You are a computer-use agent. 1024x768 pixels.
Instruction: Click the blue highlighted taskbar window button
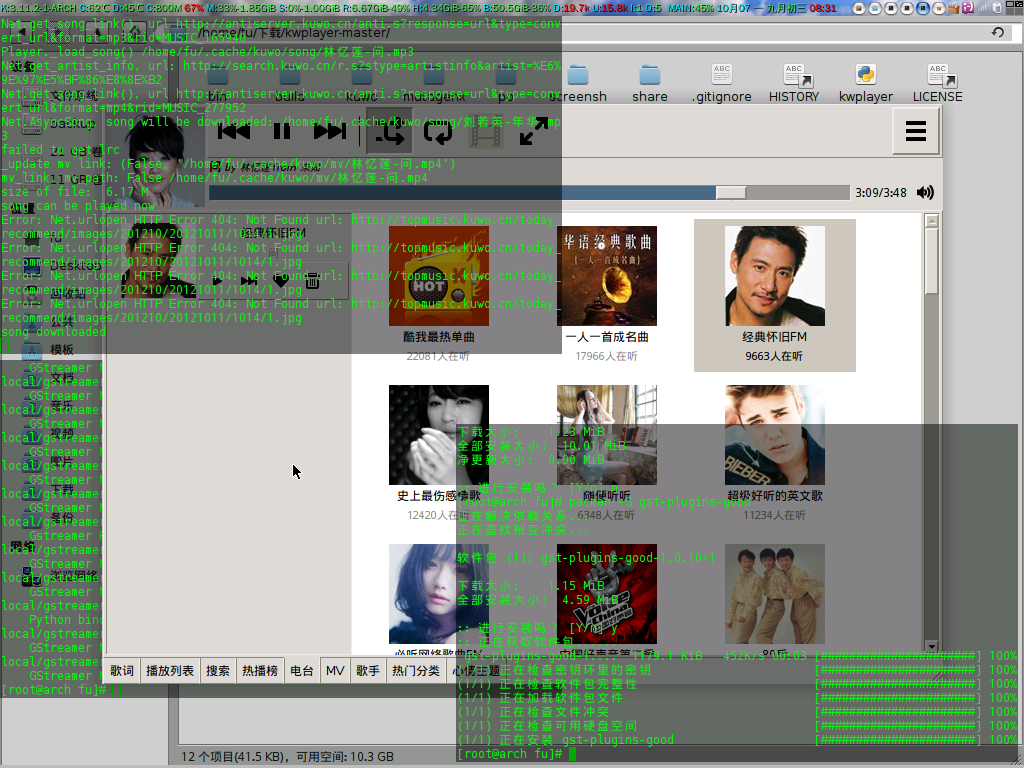pos(923,8)
